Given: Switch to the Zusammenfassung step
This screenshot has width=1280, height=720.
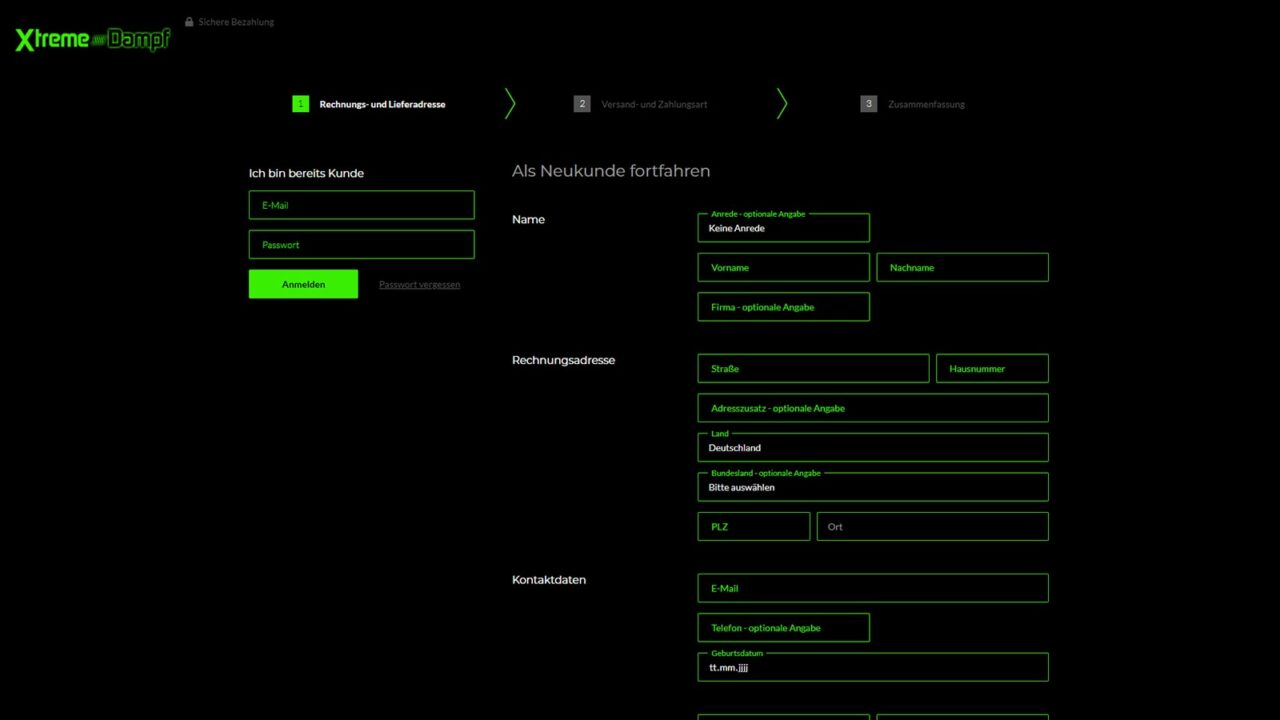Looking at the screenshot, I should point(926,103).
